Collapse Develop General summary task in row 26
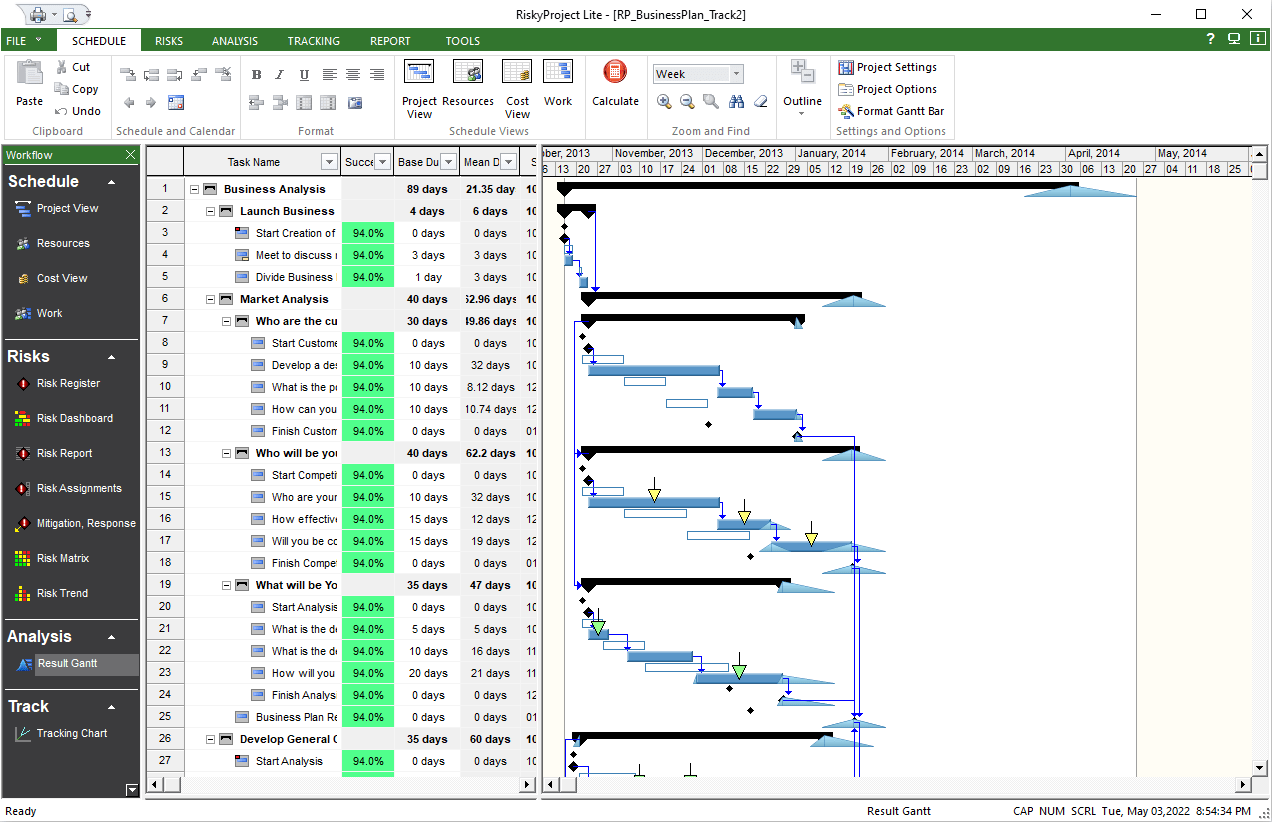 click(x=210, y=739)
